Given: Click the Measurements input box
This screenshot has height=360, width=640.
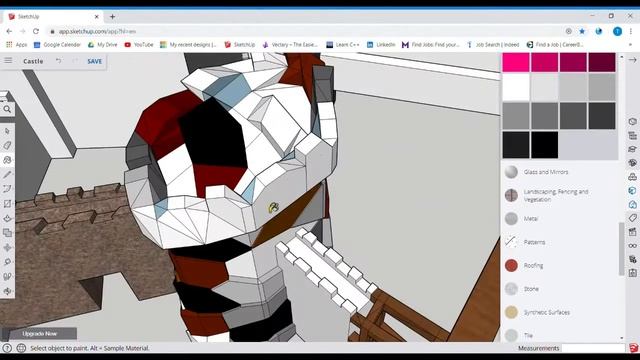Looking at the screenshot, I should pos(593,348).
